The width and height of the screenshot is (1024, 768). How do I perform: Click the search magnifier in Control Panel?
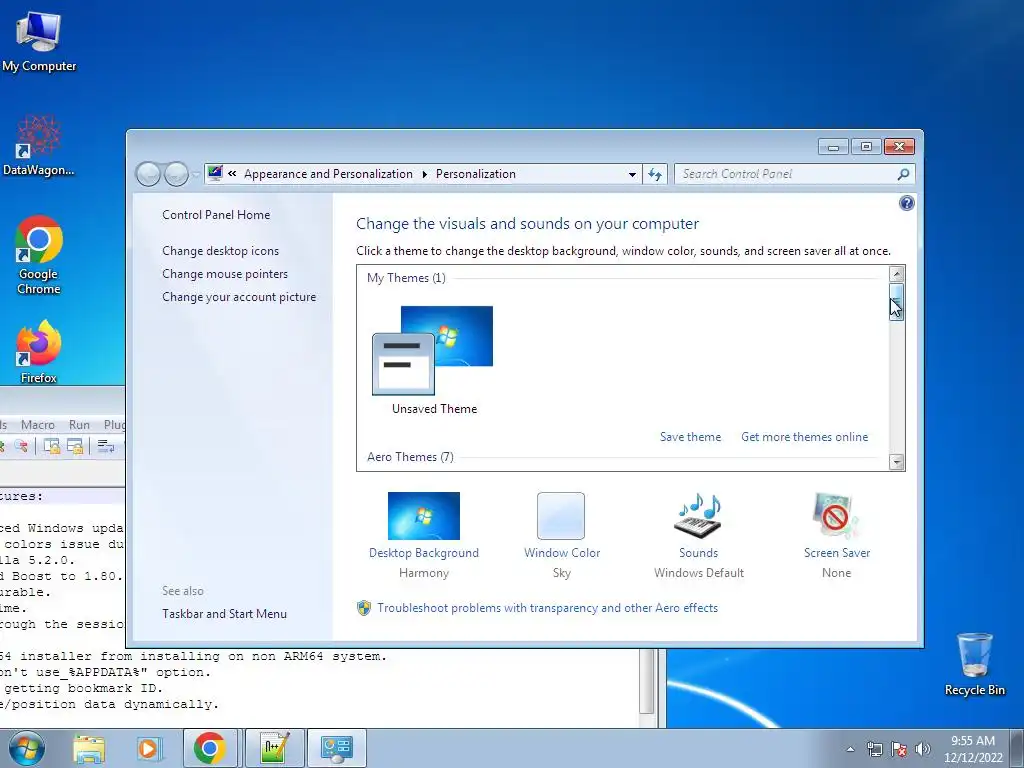pyautogui.click(x=903, y=174)
